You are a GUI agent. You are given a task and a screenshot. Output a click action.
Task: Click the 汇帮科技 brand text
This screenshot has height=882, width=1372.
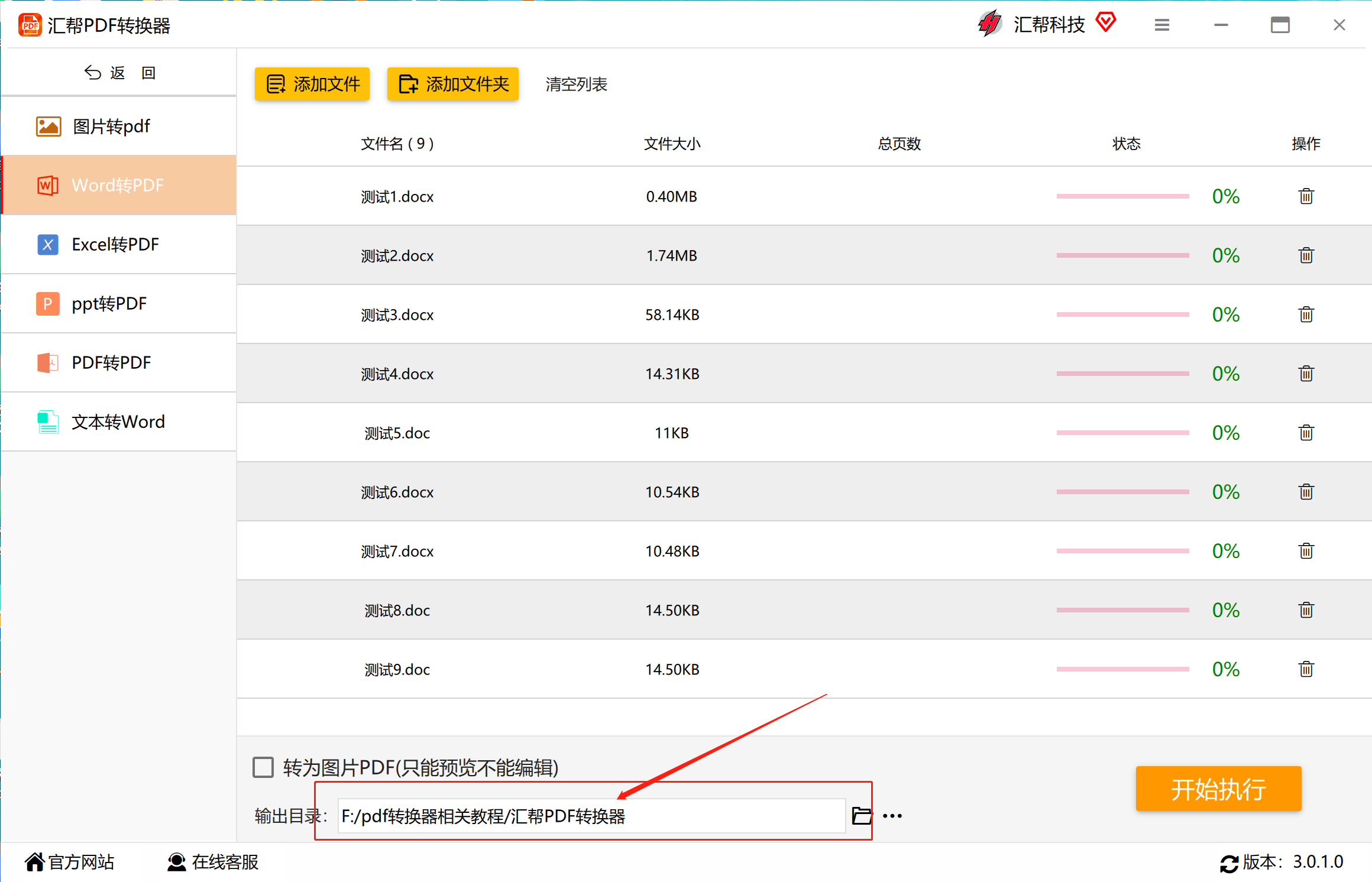click(1049, 24)
